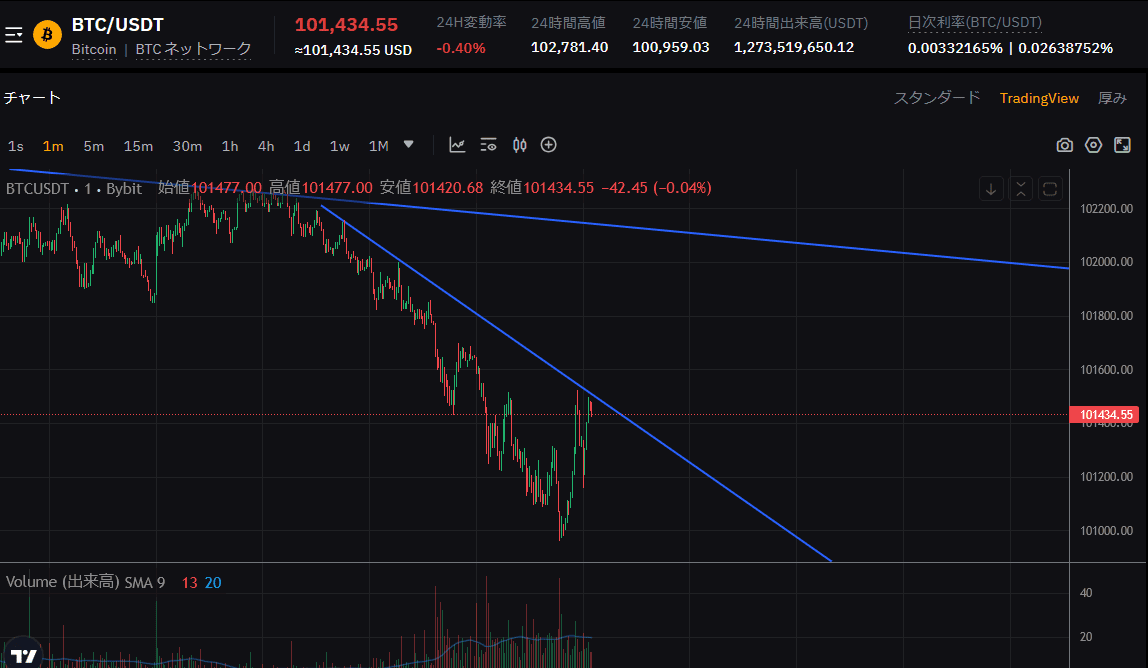This screenshot has height=668, width=1148.
Task: Switch to the 厚み depth tab
Action: coord(1112,98)
